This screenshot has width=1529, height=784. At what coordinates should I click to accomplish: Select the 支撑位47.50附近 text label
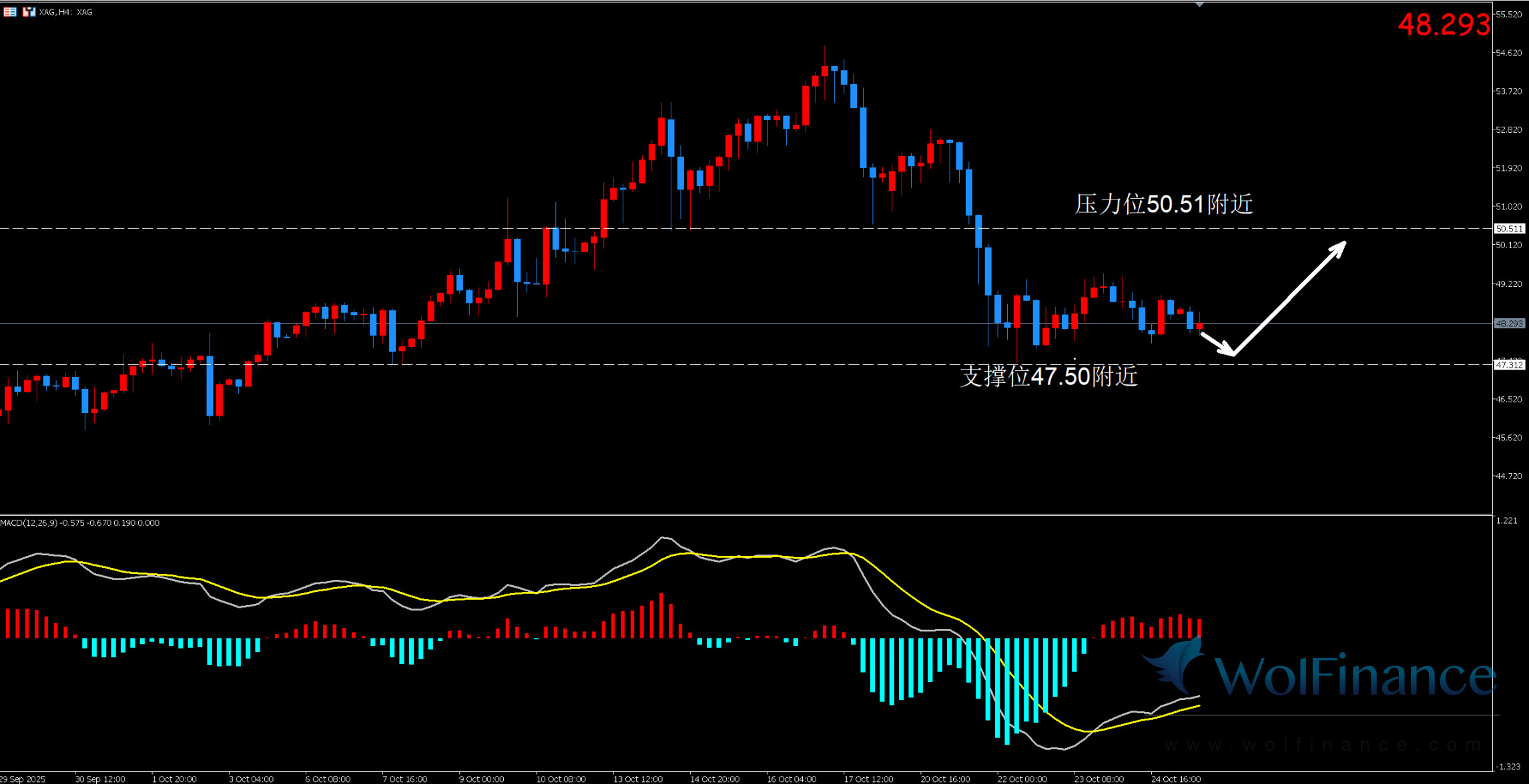pos(1048,376)
